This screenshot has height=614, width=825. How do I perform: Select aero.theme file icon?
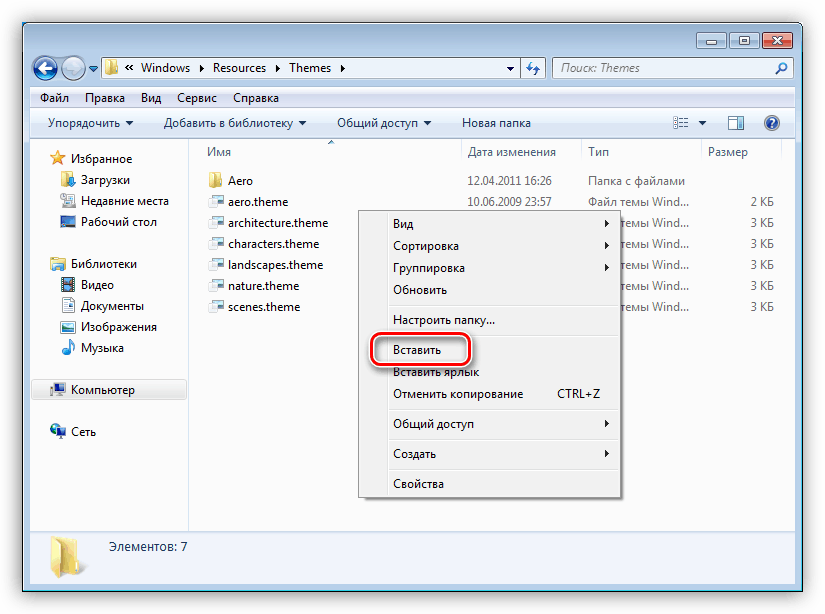tap(216, 202)
